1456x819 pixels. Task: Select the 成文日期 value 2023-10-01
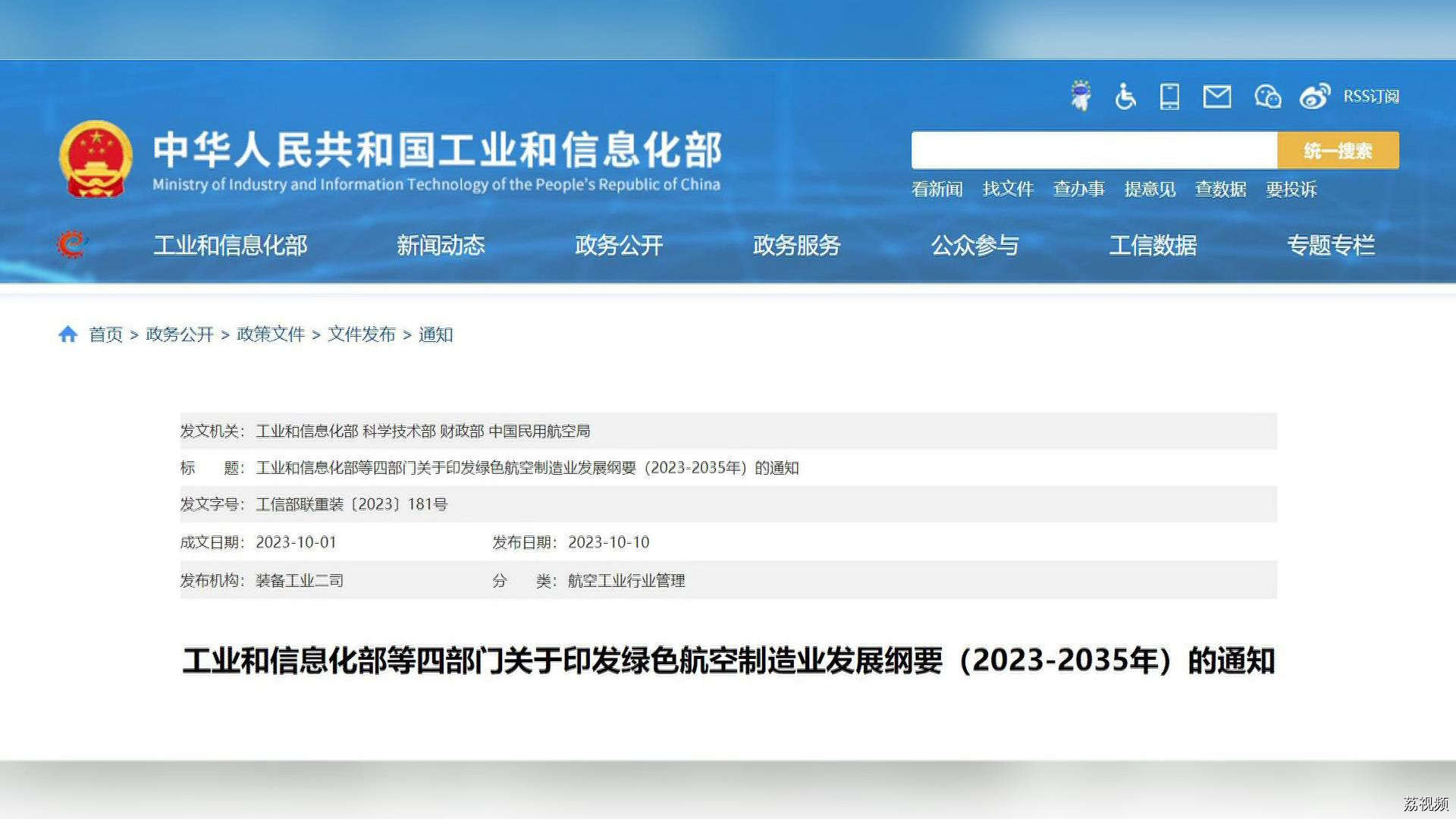[297, 542]
